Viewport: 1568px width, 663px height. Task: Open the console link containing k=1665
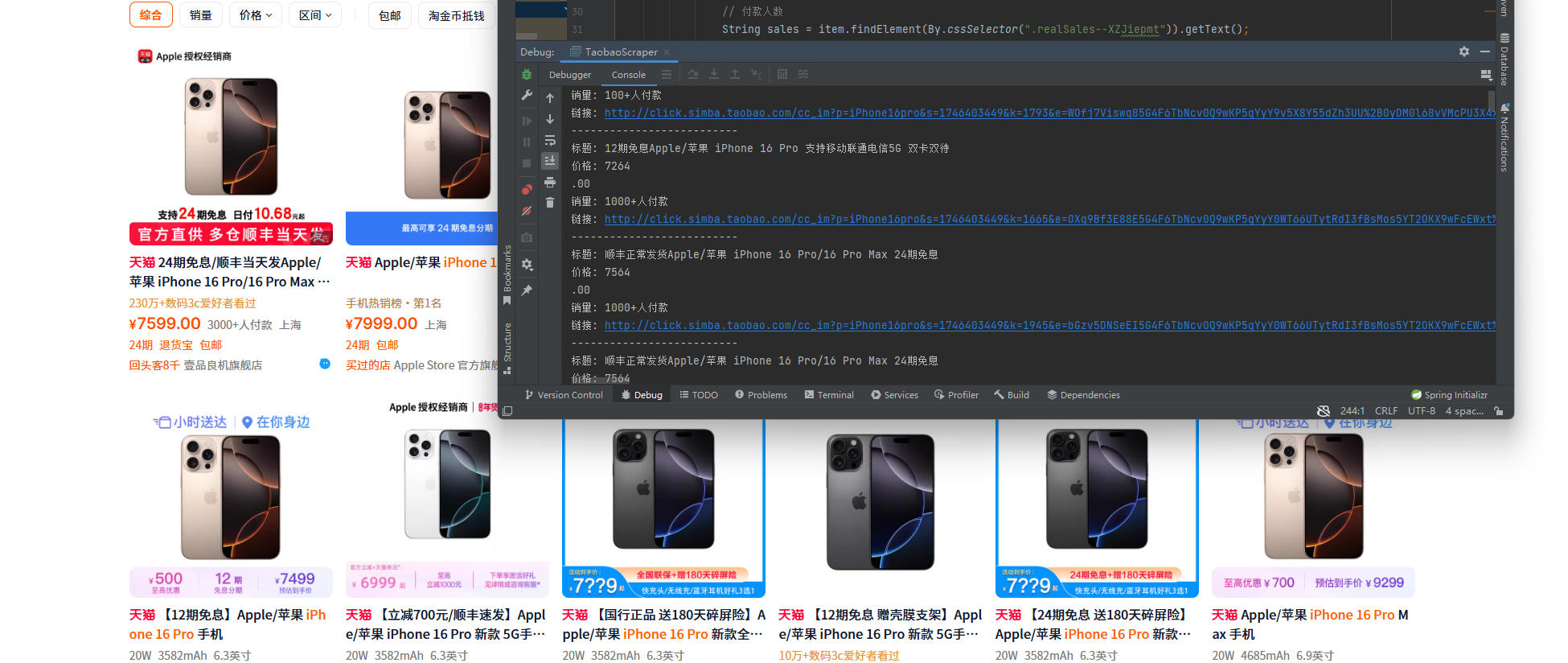point(1049,220)
